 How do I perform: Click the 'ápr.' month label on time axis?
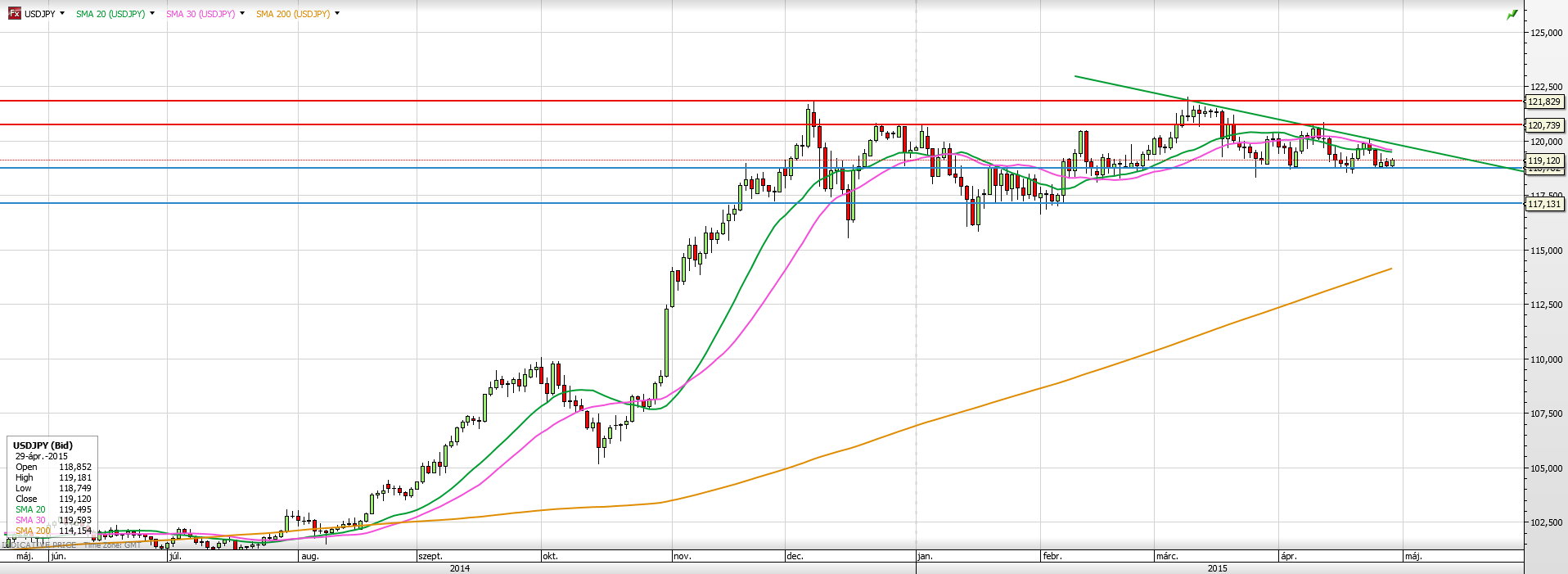pyautogui.click(x=1289, y=556)
